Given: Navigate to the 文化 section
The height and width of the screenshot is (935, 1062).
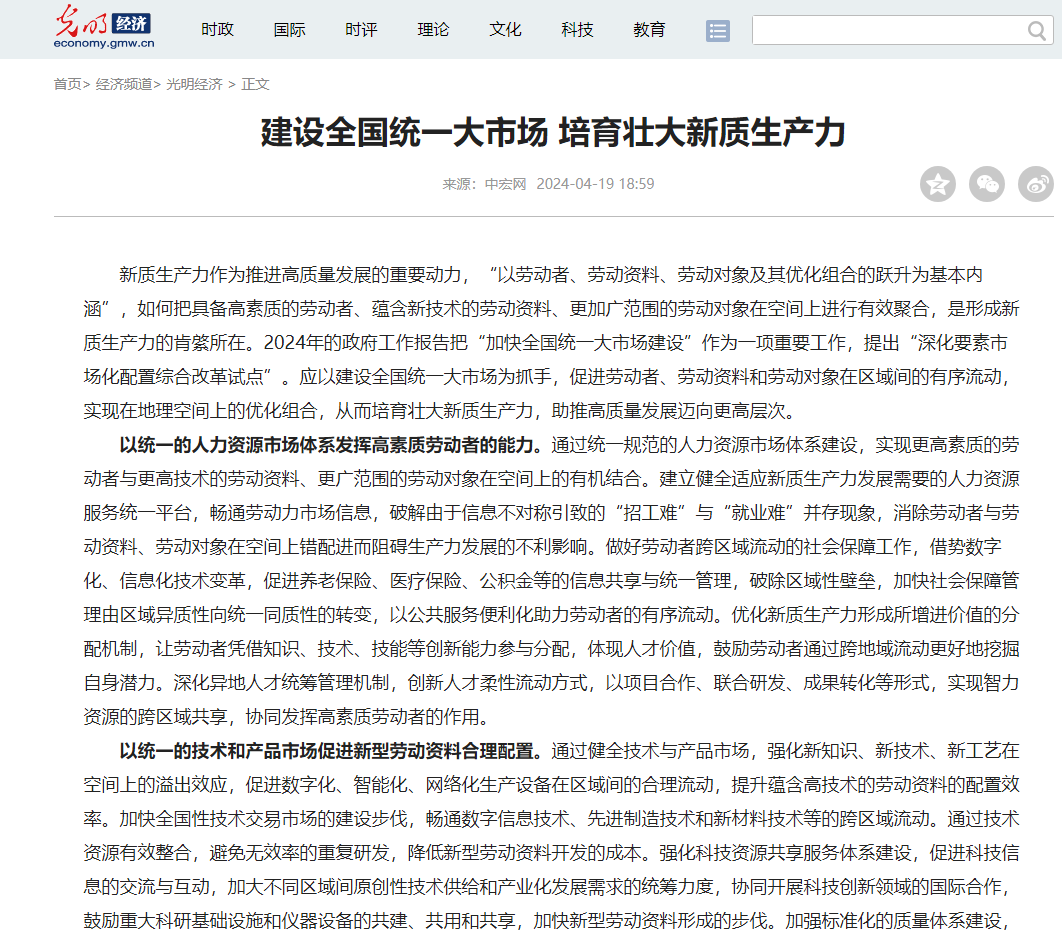Looking at the screenshot, I should coord(505,30).
